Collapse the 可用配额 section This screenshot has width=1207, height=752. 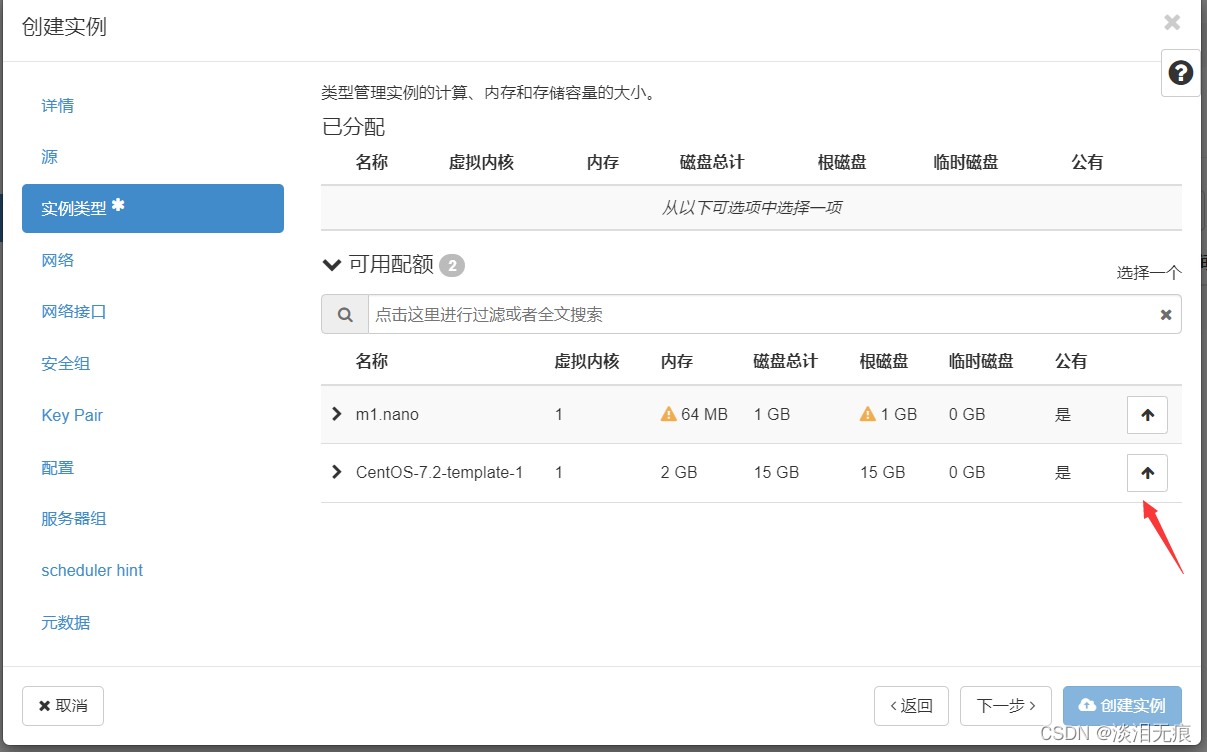pyautogui.click(x=332, y=265)
